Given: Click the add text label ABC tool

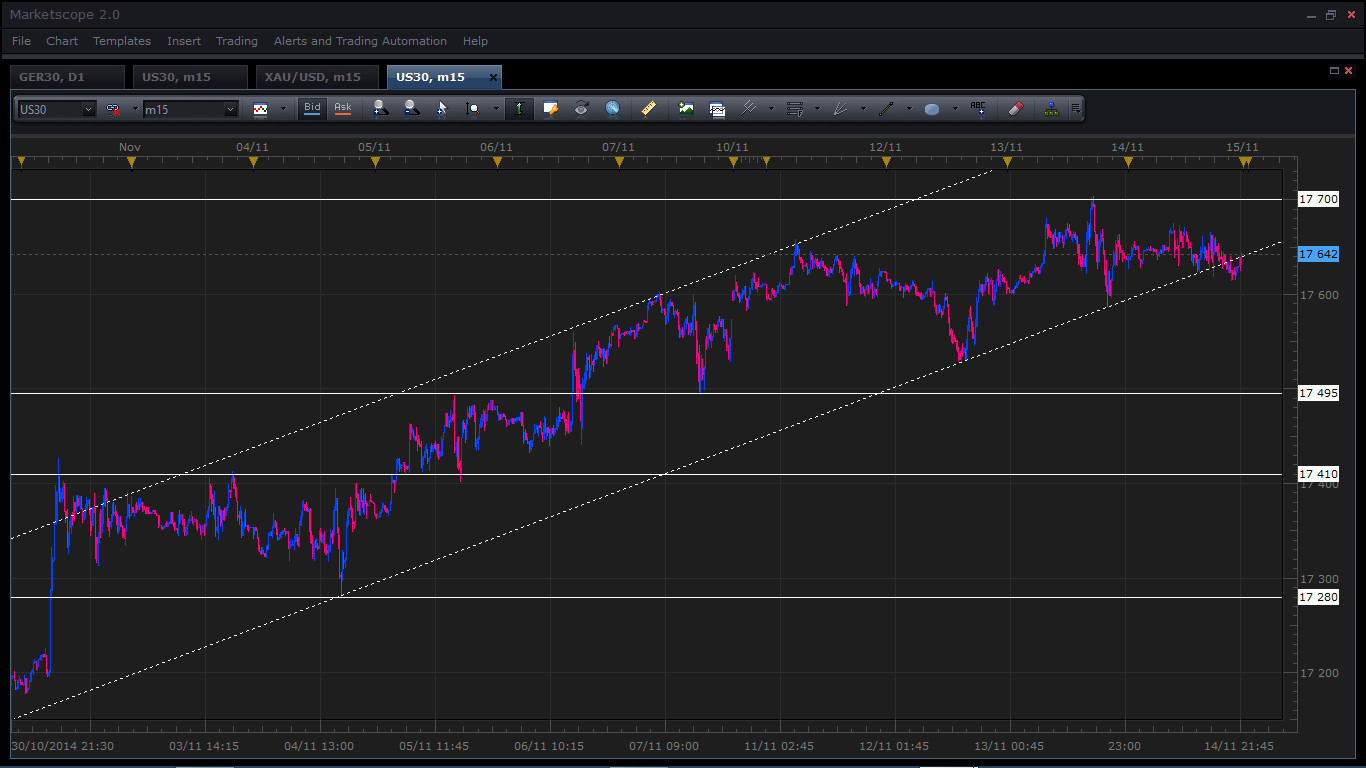Looking at the screenshot, I should click(x=978, y=109).
